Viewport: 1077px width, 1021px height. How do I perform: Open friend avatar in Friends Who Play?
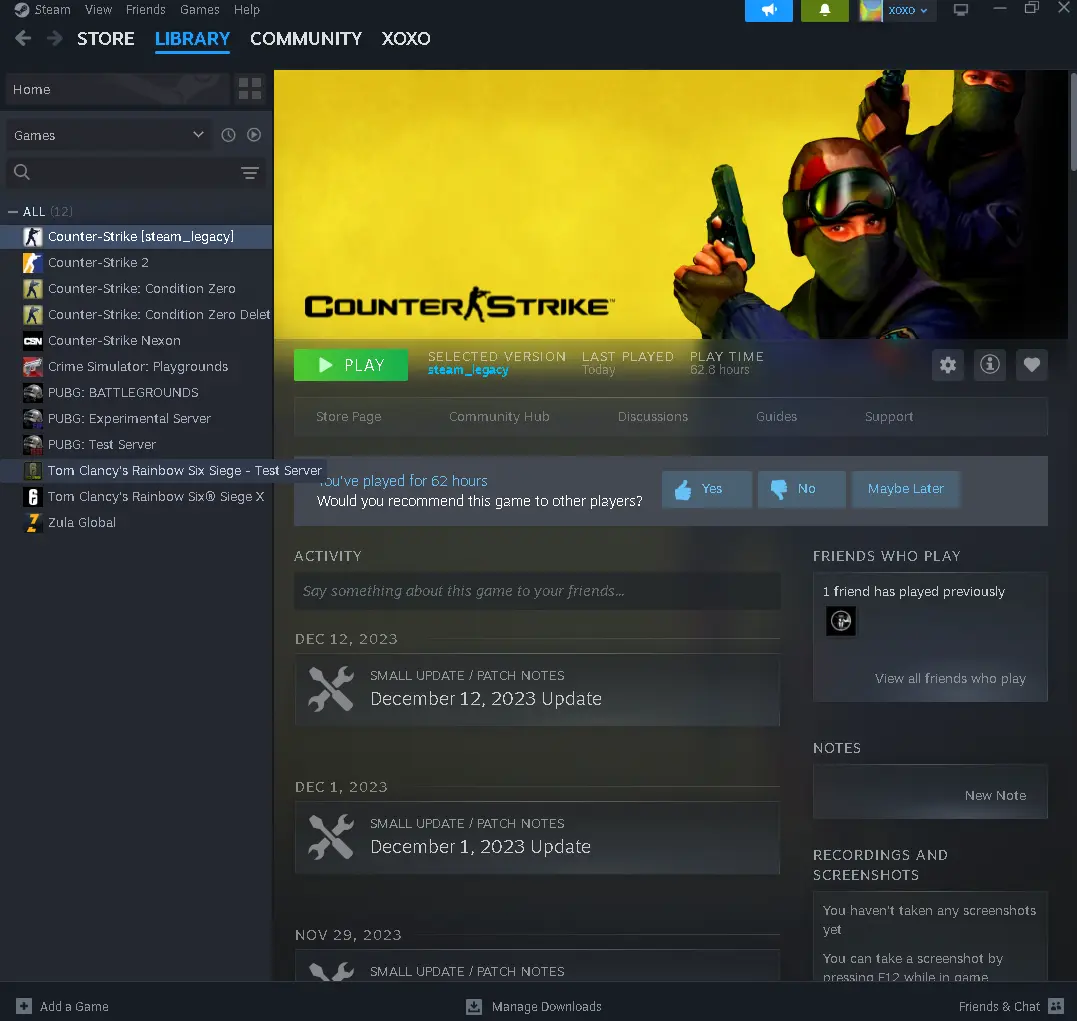[841, 621]
